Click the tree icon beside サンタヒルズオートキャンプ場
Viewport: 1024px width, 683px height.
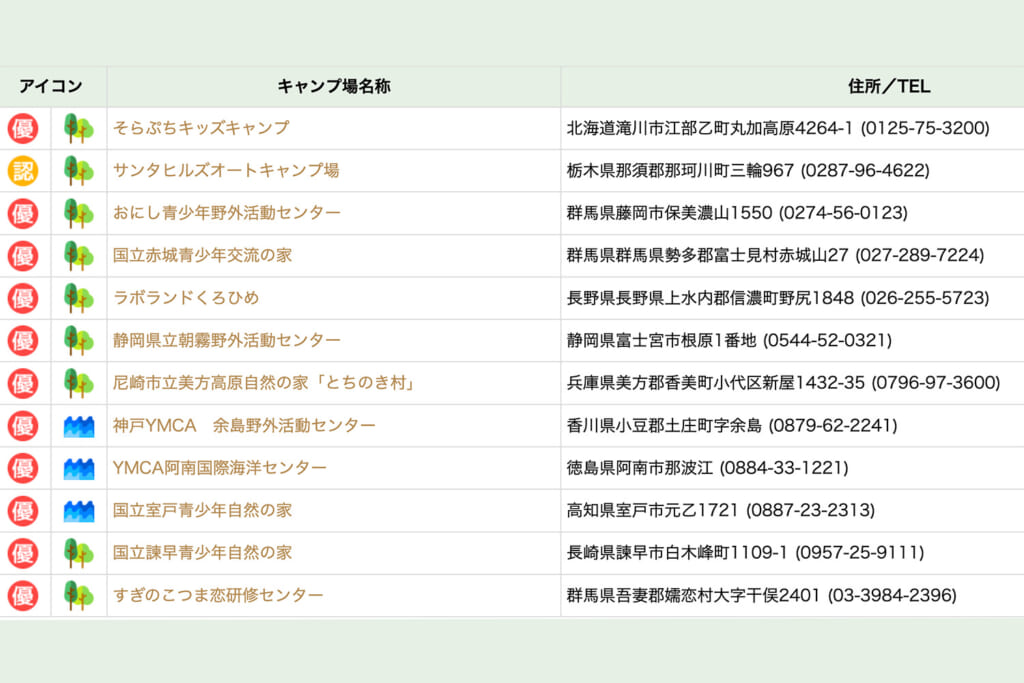[x=79, y=171]
